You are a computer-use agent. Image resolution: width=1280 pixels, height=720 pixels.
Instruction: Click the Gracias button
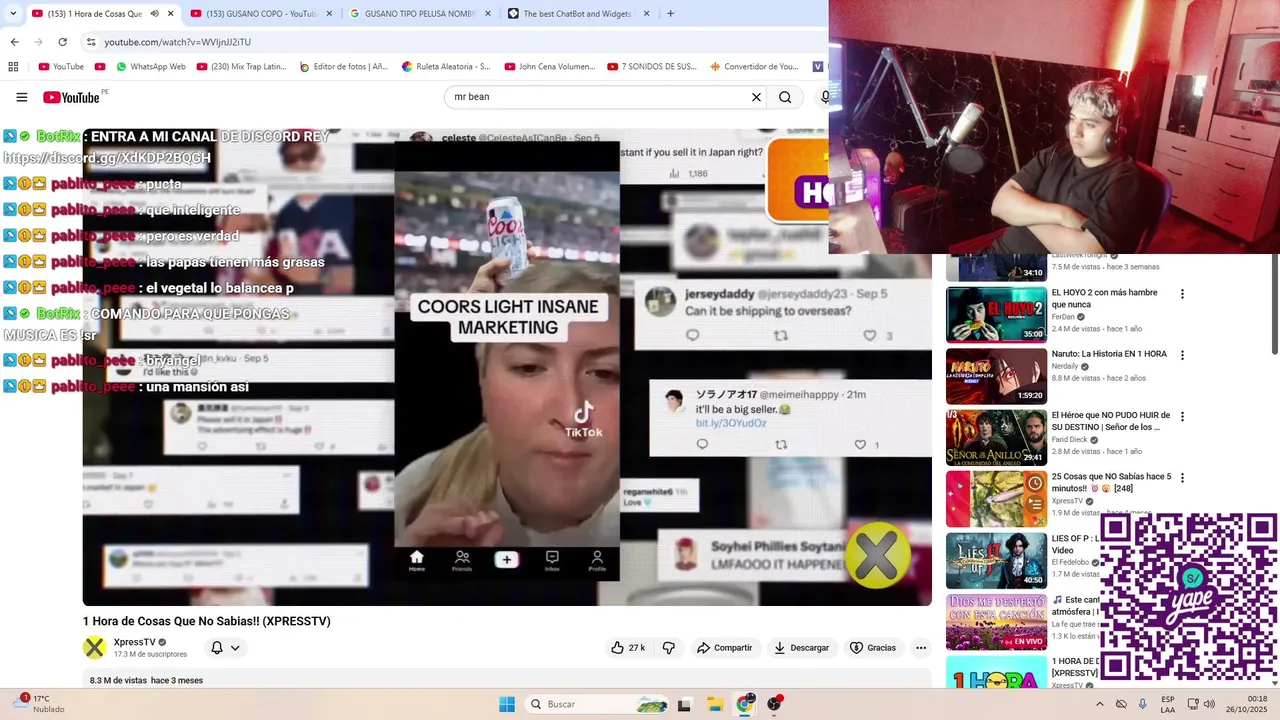(x=873, y=648)
